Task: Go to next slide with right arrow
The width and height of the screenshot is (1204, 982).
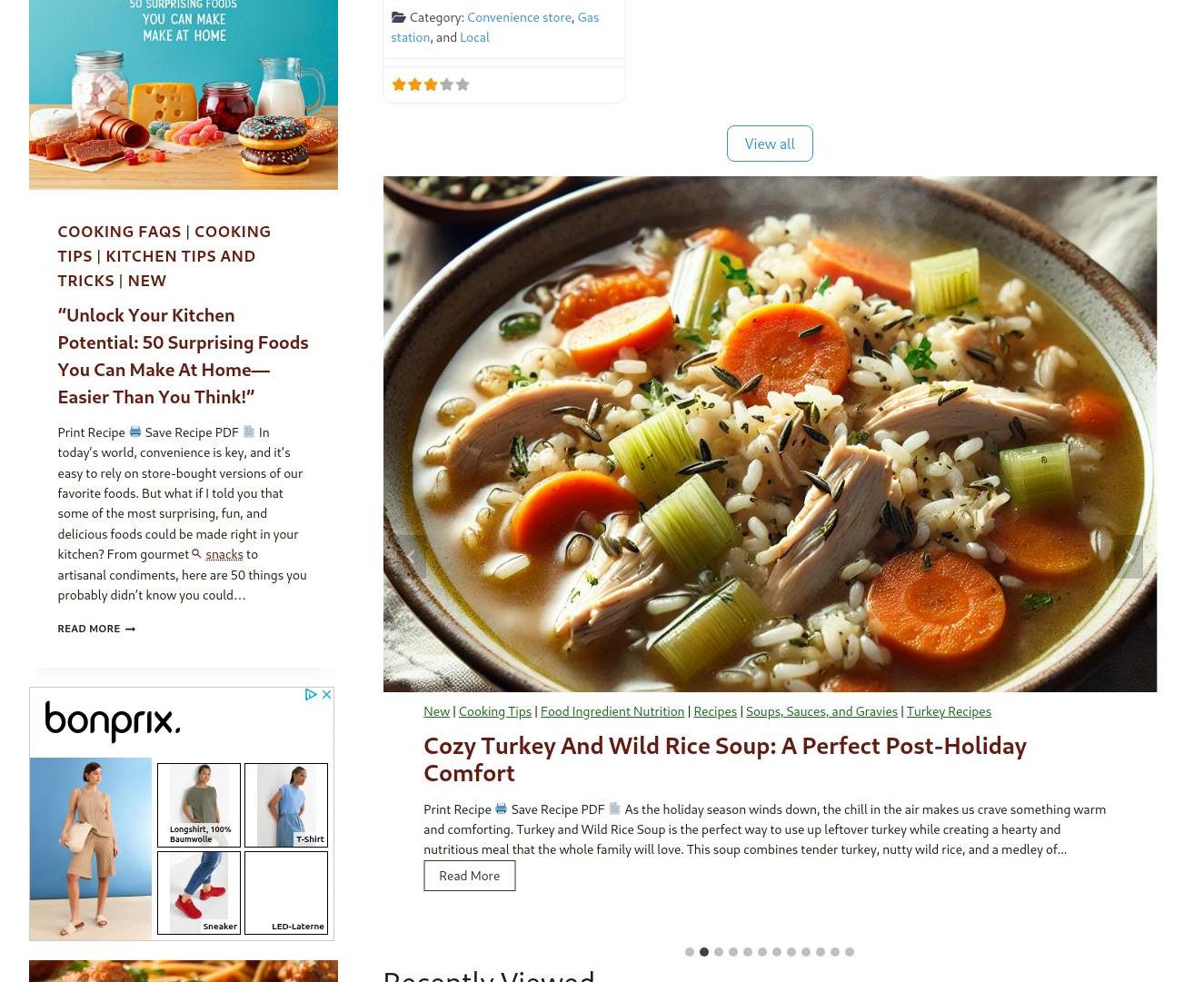Action: [x=1129, y=557]
